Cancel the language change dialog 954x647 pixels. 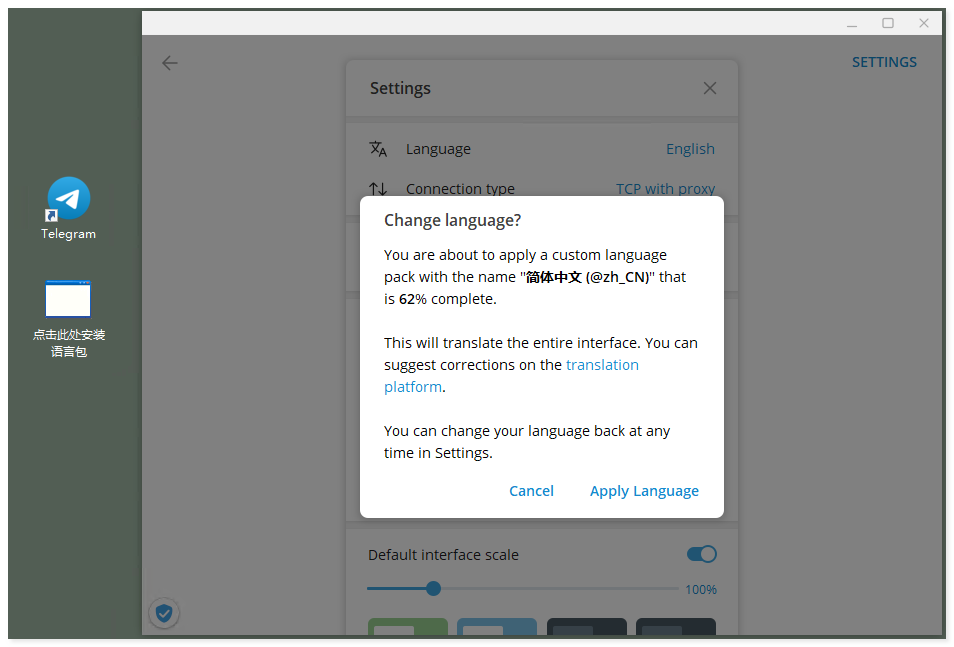click(x=531, y=491)
